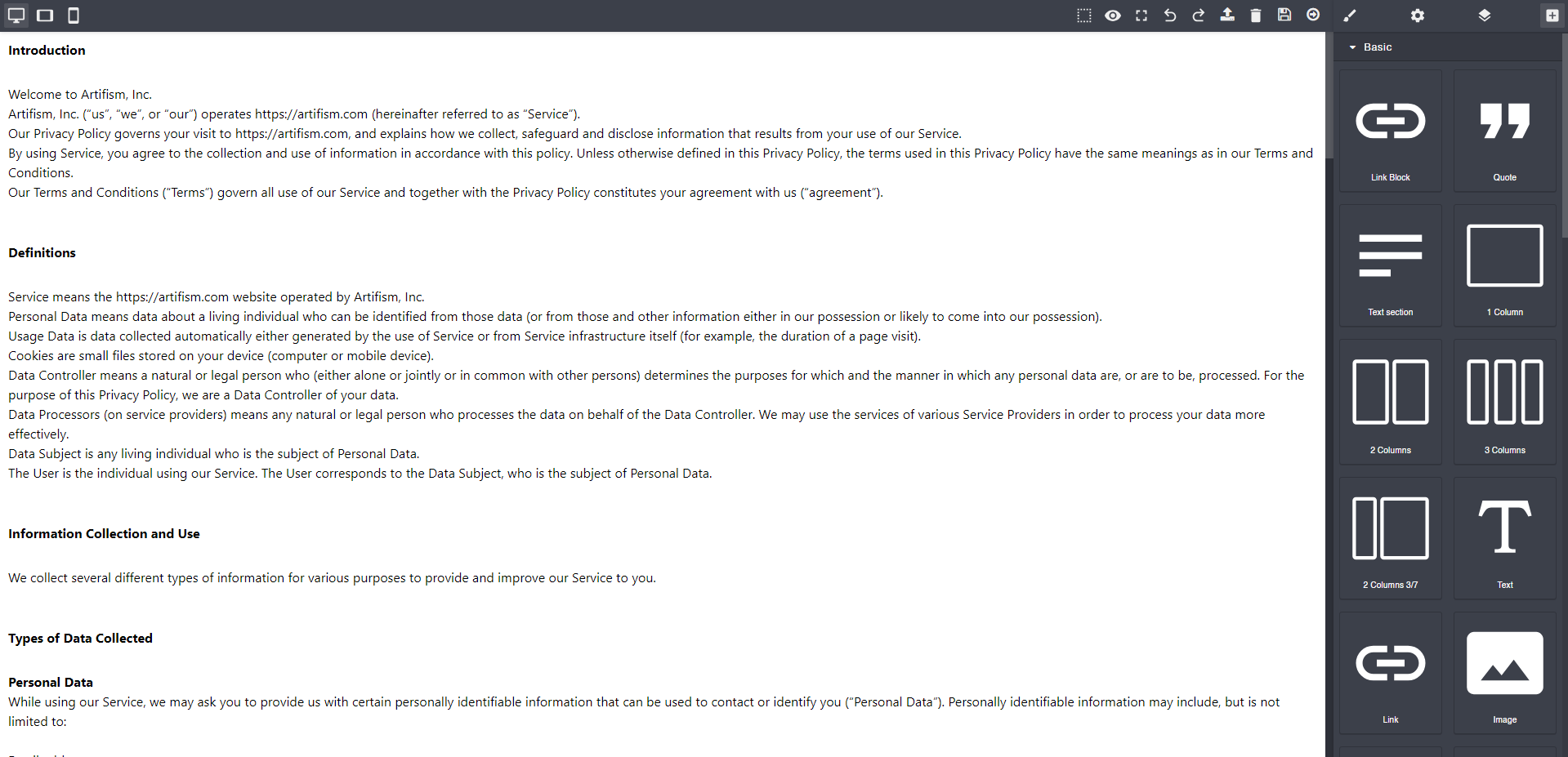Select the Link Block block
The height and width of the screenshot is (757, 1568).
[1390, 131]
